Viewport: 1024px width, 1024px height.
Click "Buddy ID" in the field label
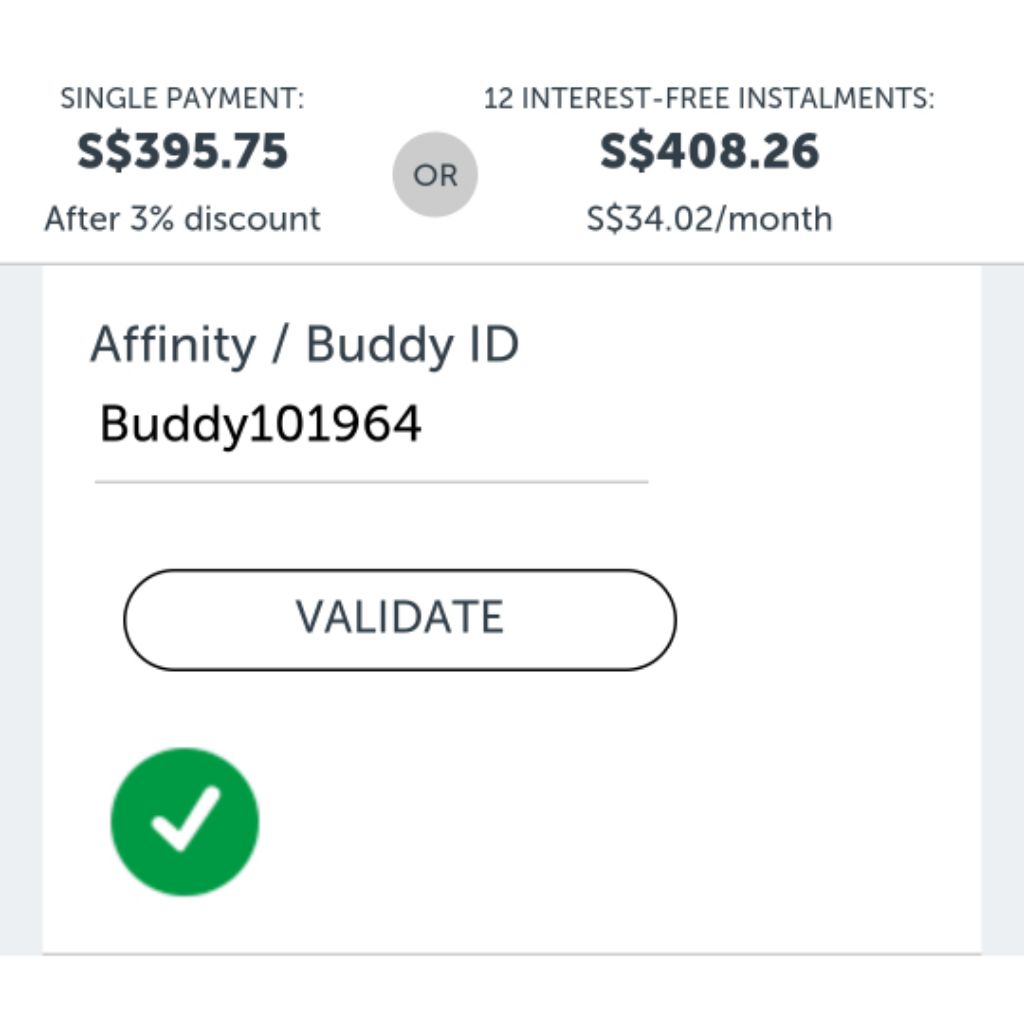412,345
